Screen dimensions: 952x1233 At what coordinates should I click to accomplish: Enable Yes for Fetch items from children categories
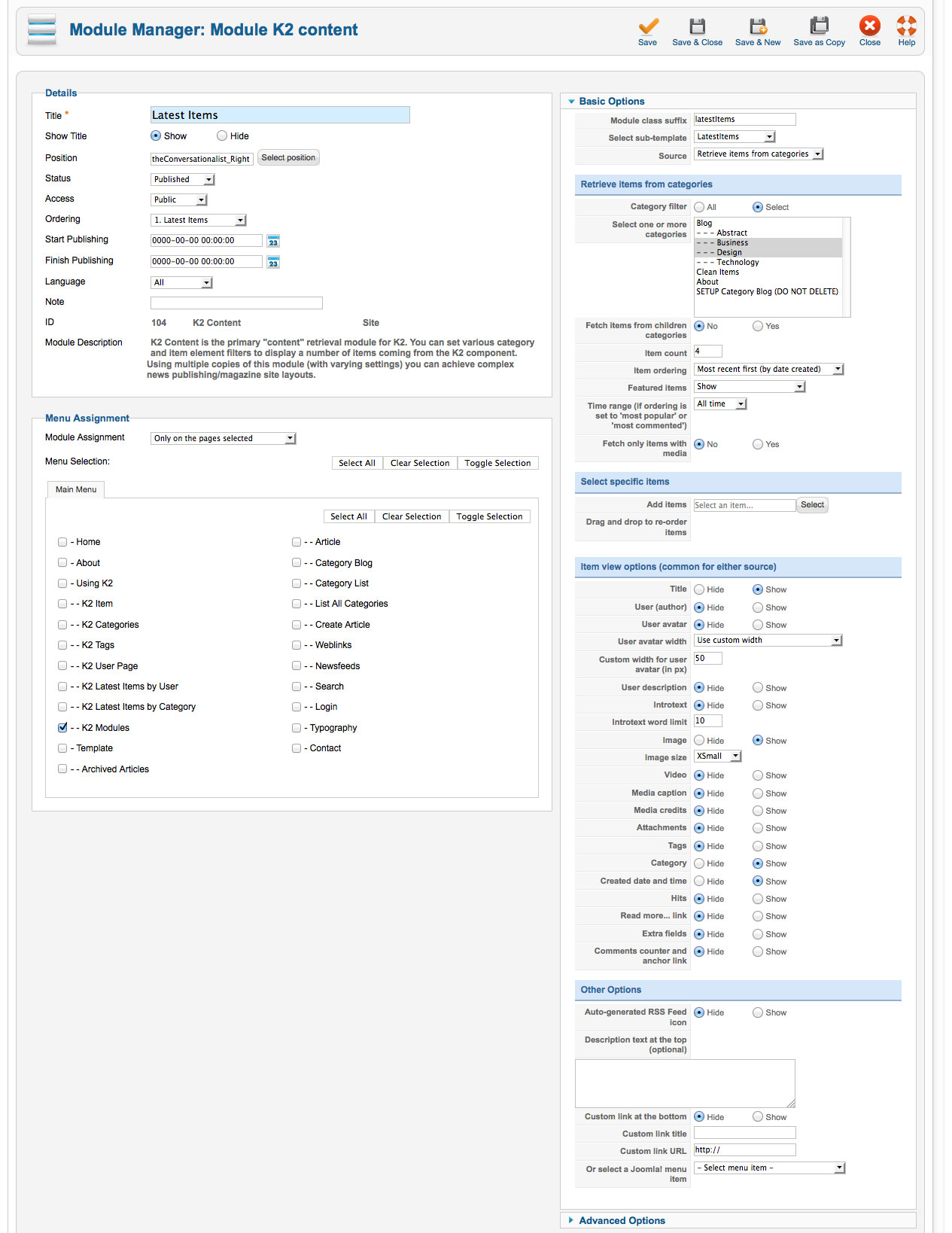coord(758,326)
